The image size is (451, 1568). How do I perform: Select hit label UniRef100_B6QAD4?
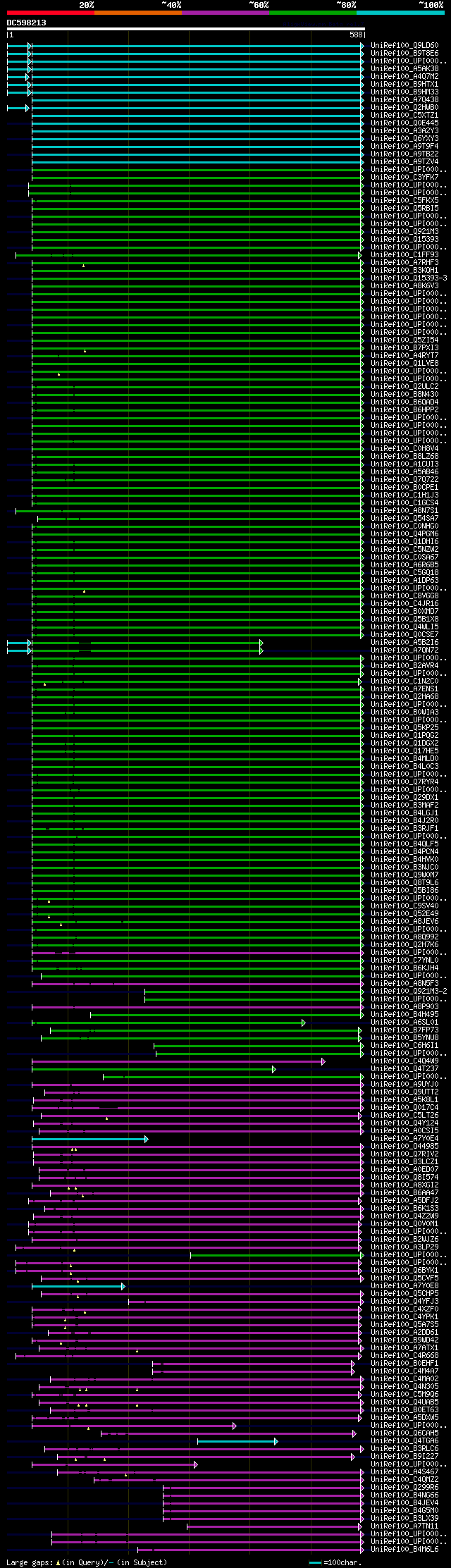(x=404, y=402)
